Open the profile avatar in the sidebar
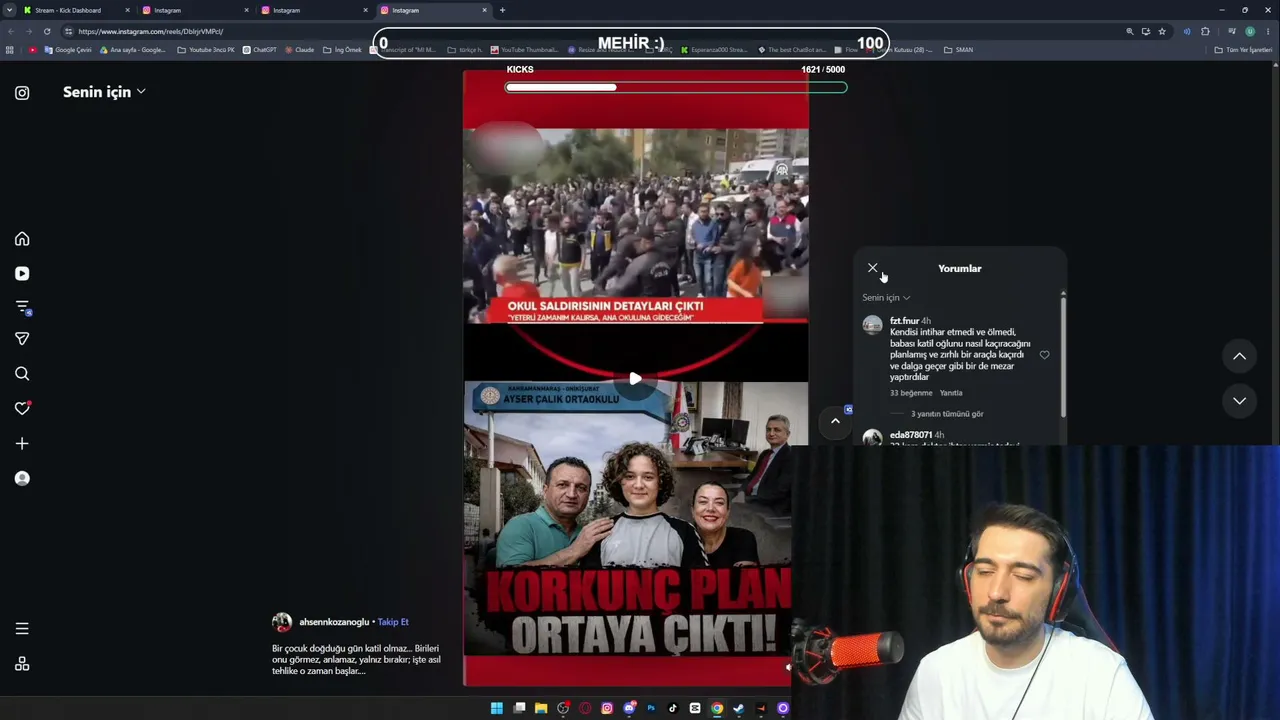Viewport: 1280px width, 720px height. [22, 478]
